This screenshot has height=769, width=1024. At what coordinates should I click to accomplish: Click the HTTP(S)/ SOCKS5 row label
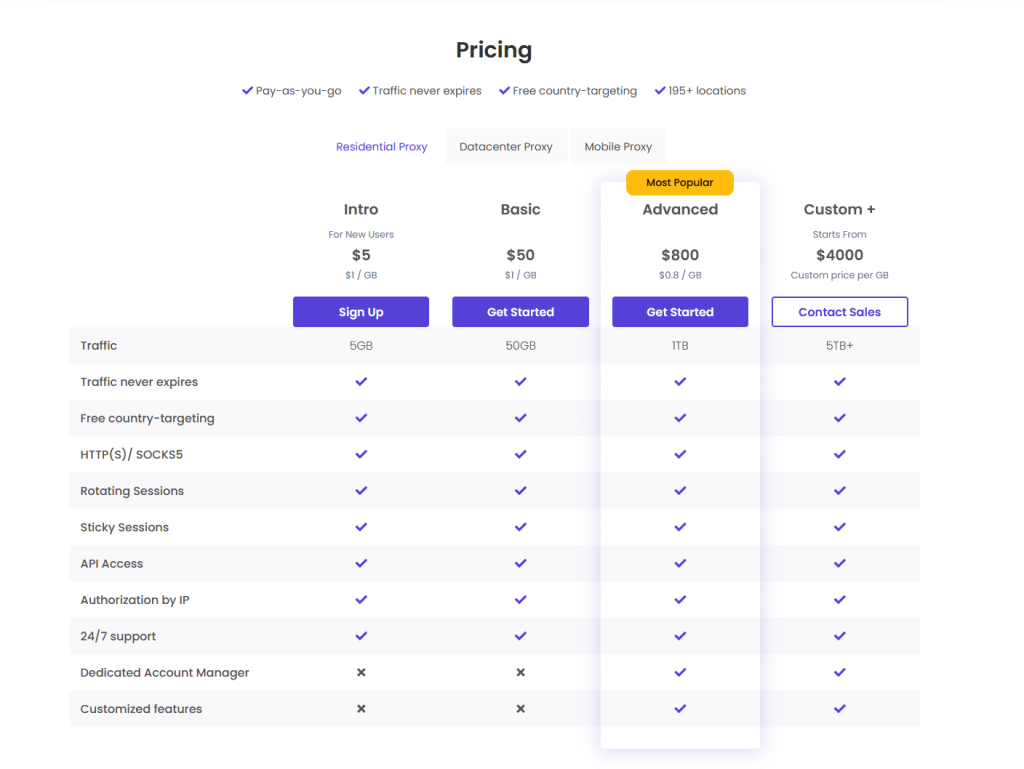131,454
